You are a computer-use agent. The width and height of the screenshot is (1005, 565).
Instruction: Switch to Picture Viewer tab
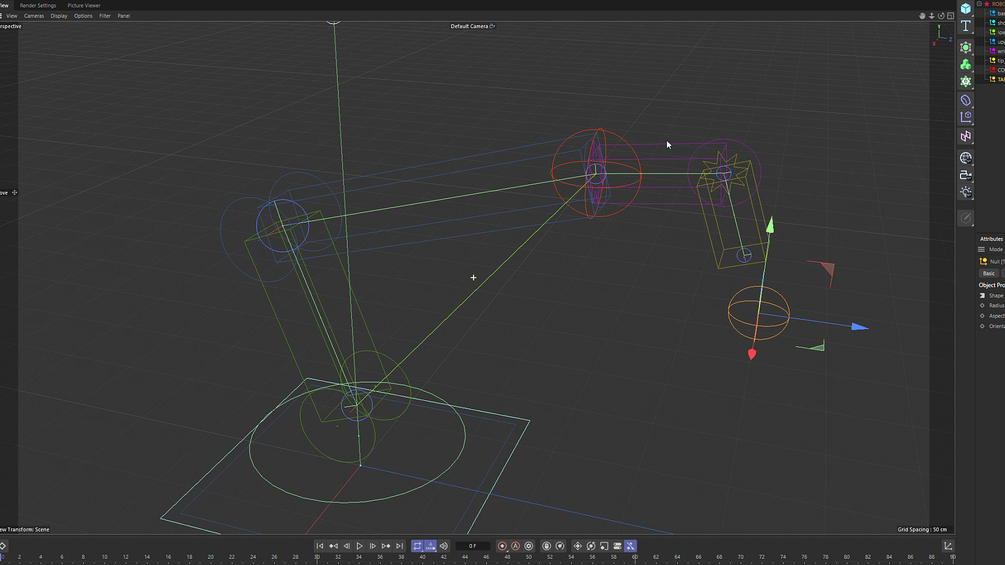84,5
